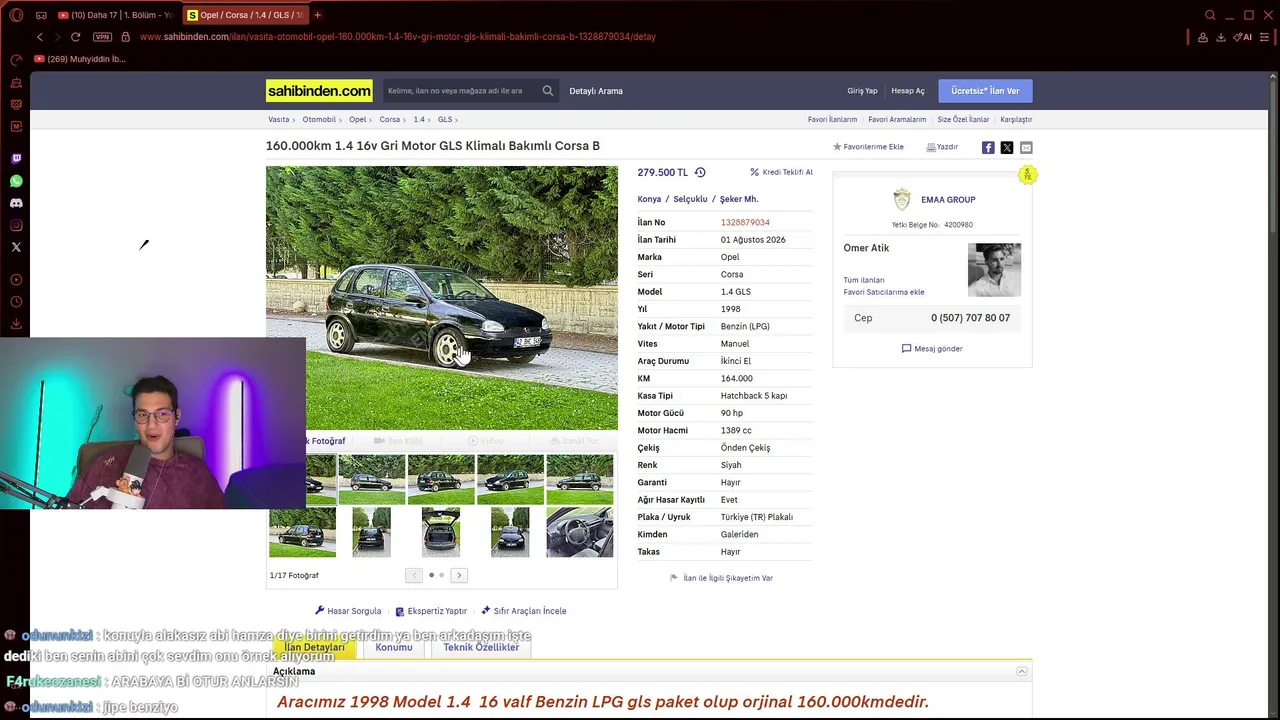Report listing via İlan ile İlgili Şikayetim Var
Screen dimensions: 1280x720
tap(721, 578)
